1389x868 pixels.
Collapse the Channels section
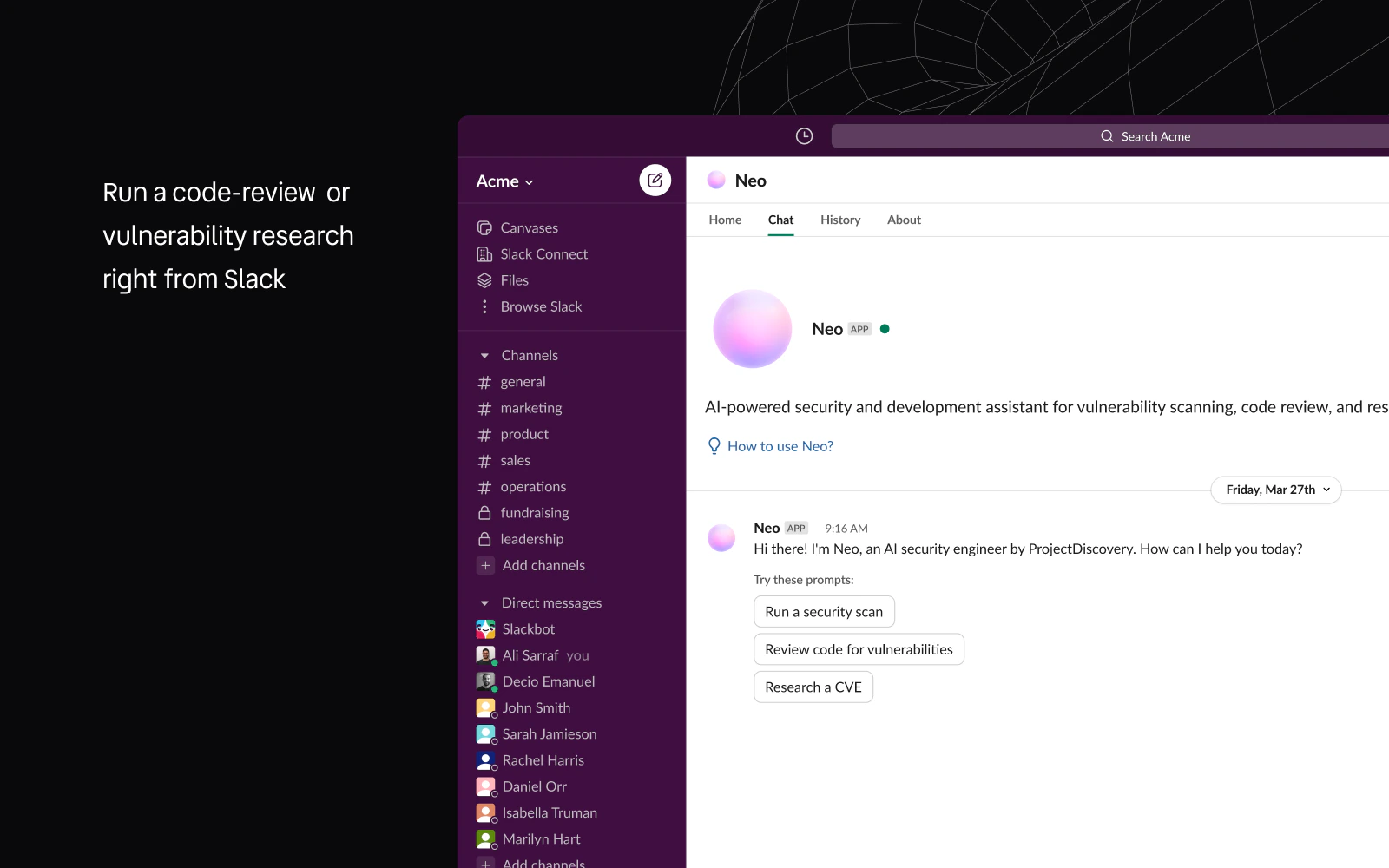click(x=484, y=356)
